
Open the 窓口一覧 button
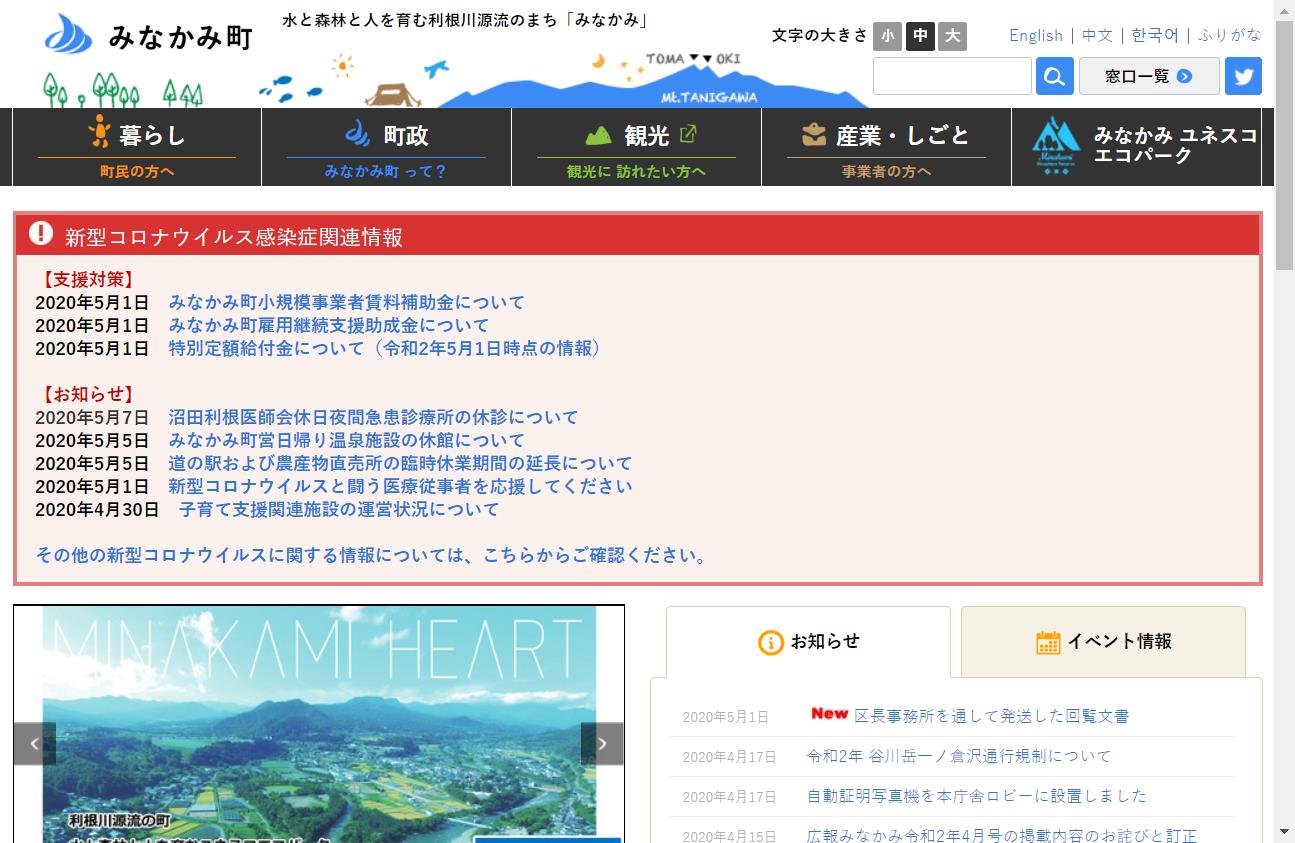tap(1148, 76)
